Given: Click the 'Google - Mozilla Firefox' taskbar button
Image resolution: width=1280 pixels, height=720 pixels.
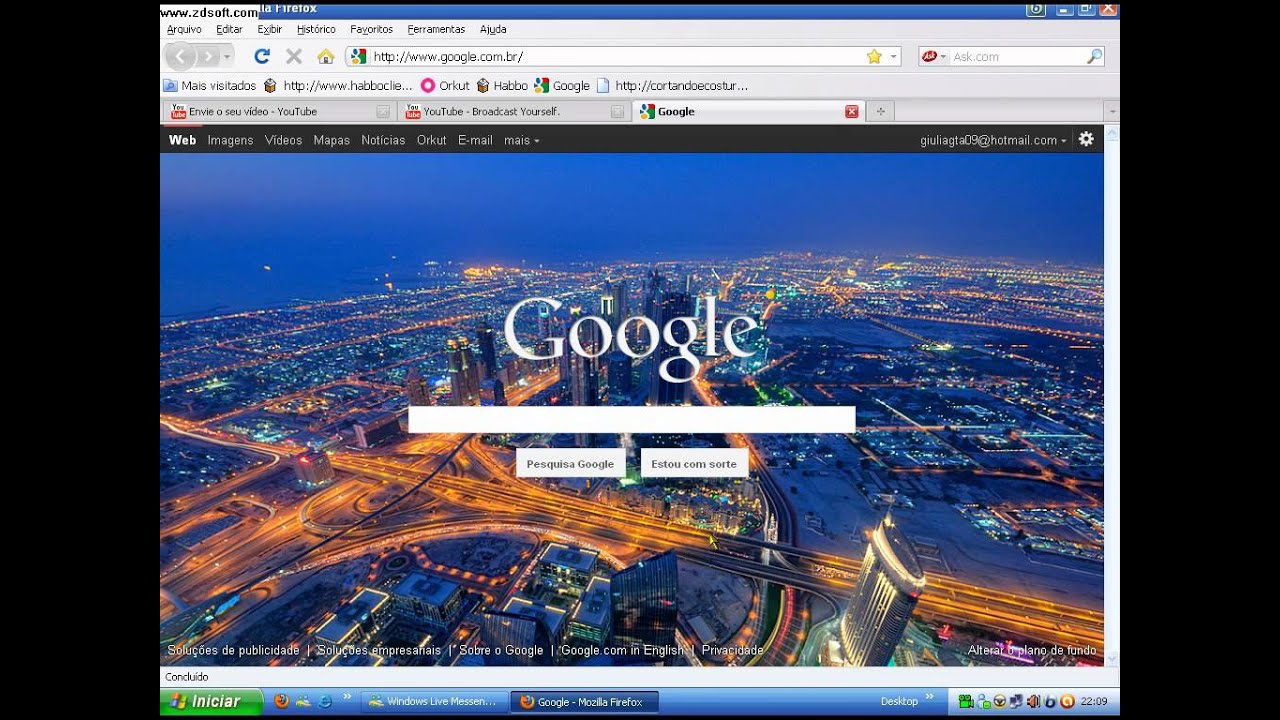Looking at the screenshot, I should coord(584,702).
